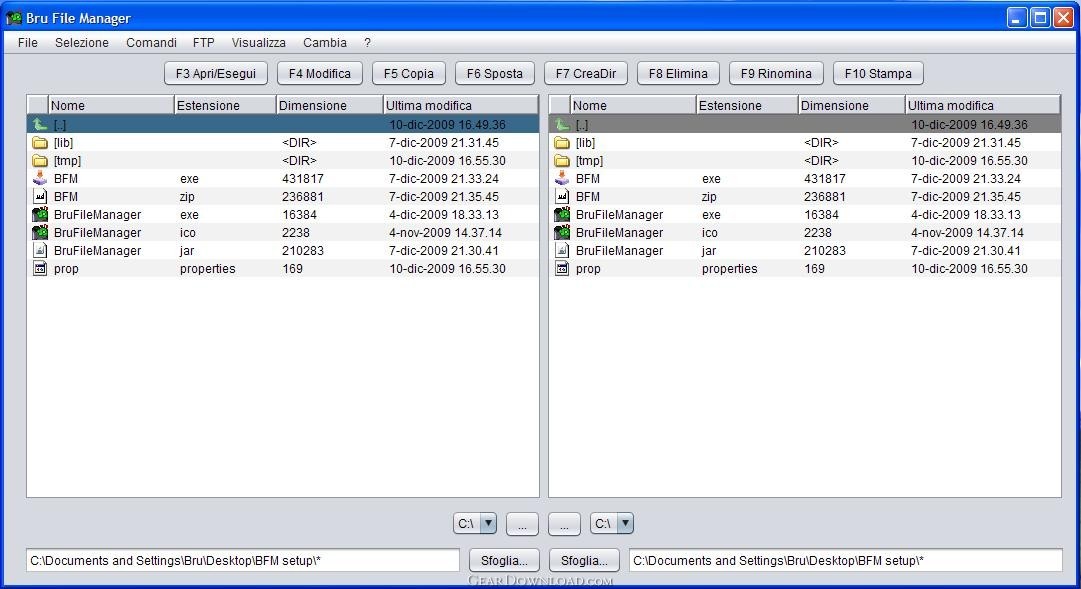1081x589 pixels.
Task: Click the BruFileManager ico icon in right pane
Action: tap(562, 232)
